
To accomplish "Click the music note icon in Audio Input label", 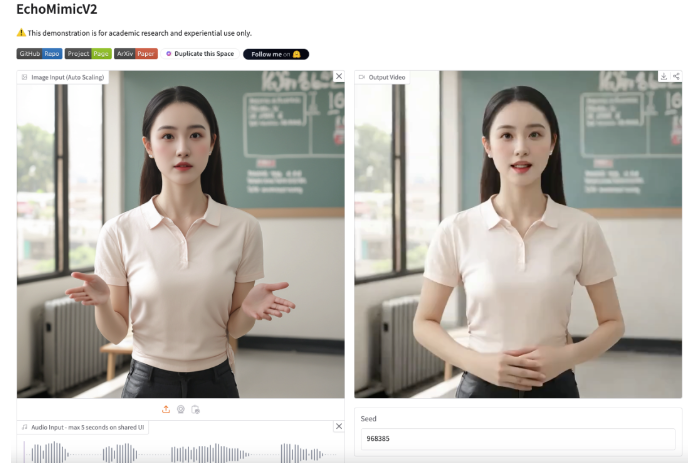I will click(24, 427).
